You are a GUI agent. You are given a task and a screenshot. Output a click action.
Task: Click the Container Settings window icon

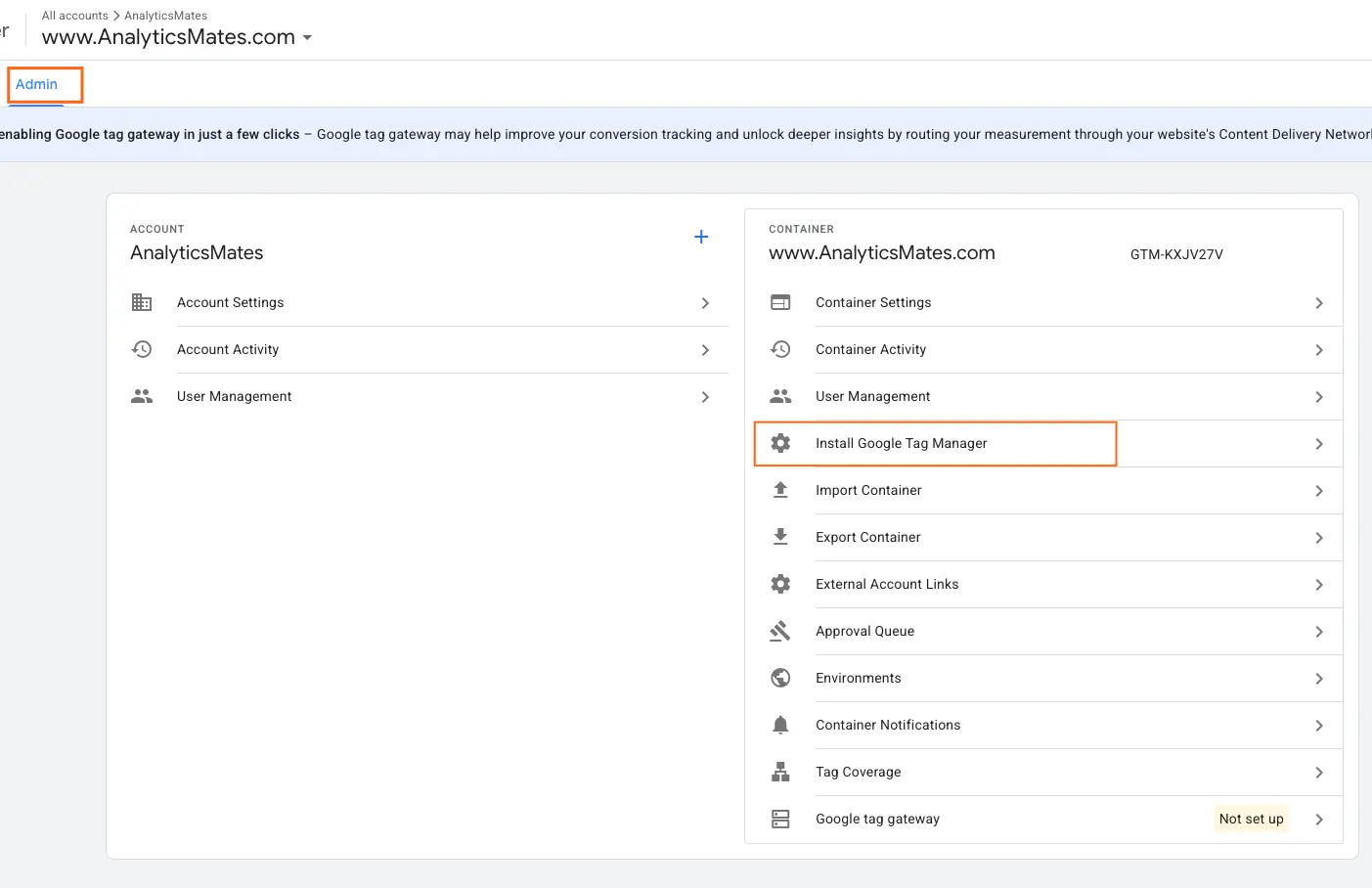tap(780, 302)
